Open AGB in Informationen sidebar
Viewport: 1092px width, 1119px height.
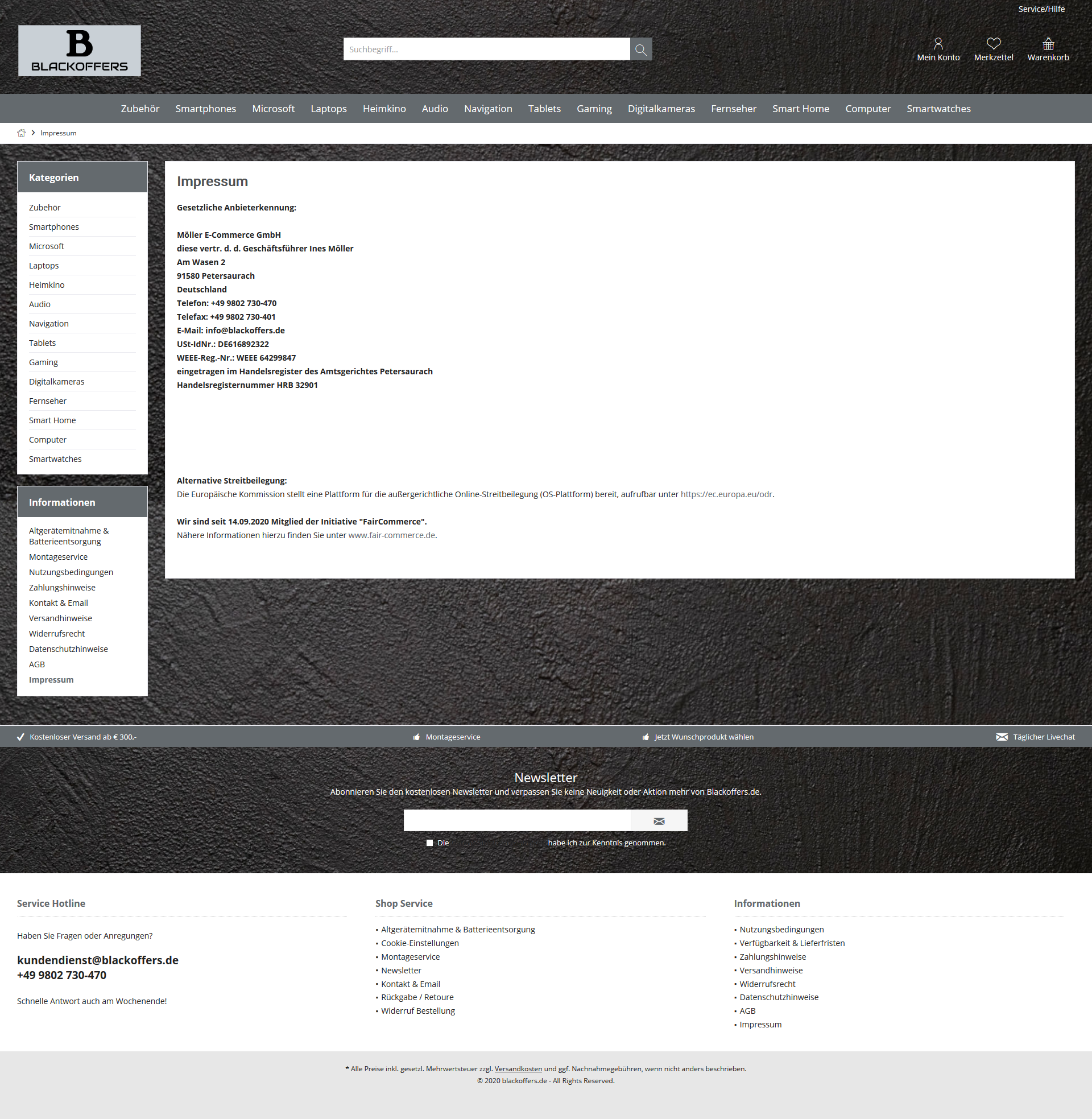click(x=37, y=664)
